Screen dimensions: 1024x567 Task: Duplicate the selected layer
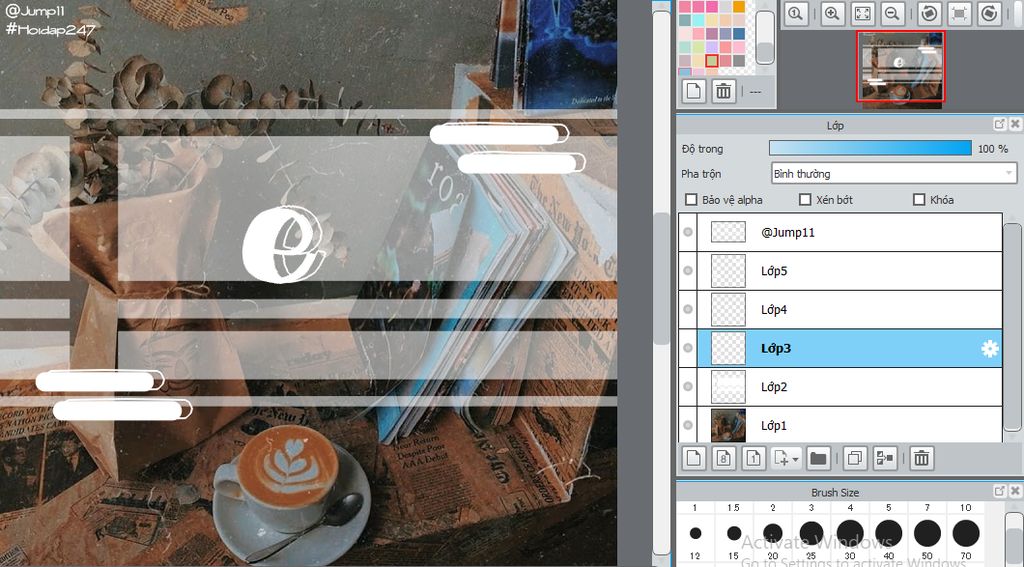point(854,459)
